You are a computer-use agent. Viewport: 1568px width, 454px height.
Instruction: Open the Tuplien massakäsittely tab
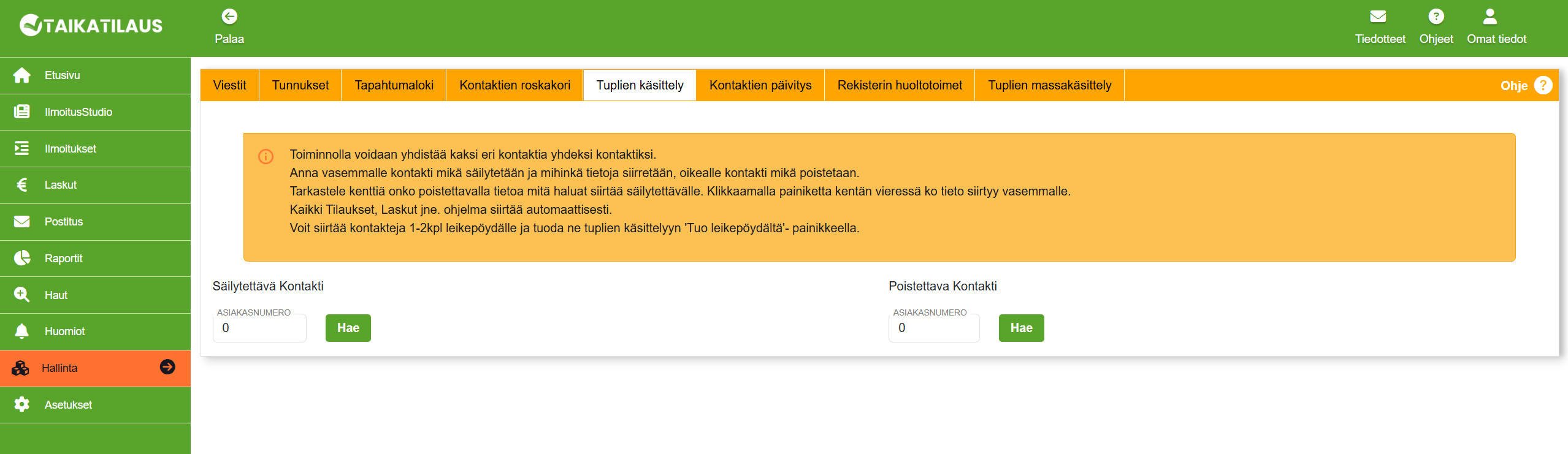(1050, 85)
